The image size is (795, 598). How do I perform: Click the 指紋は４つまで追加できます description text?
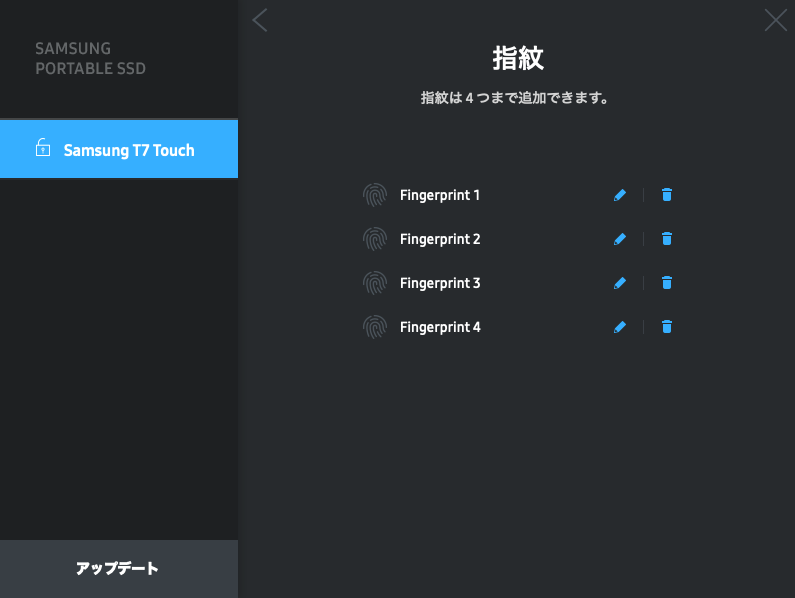click(x=514, y=97)
